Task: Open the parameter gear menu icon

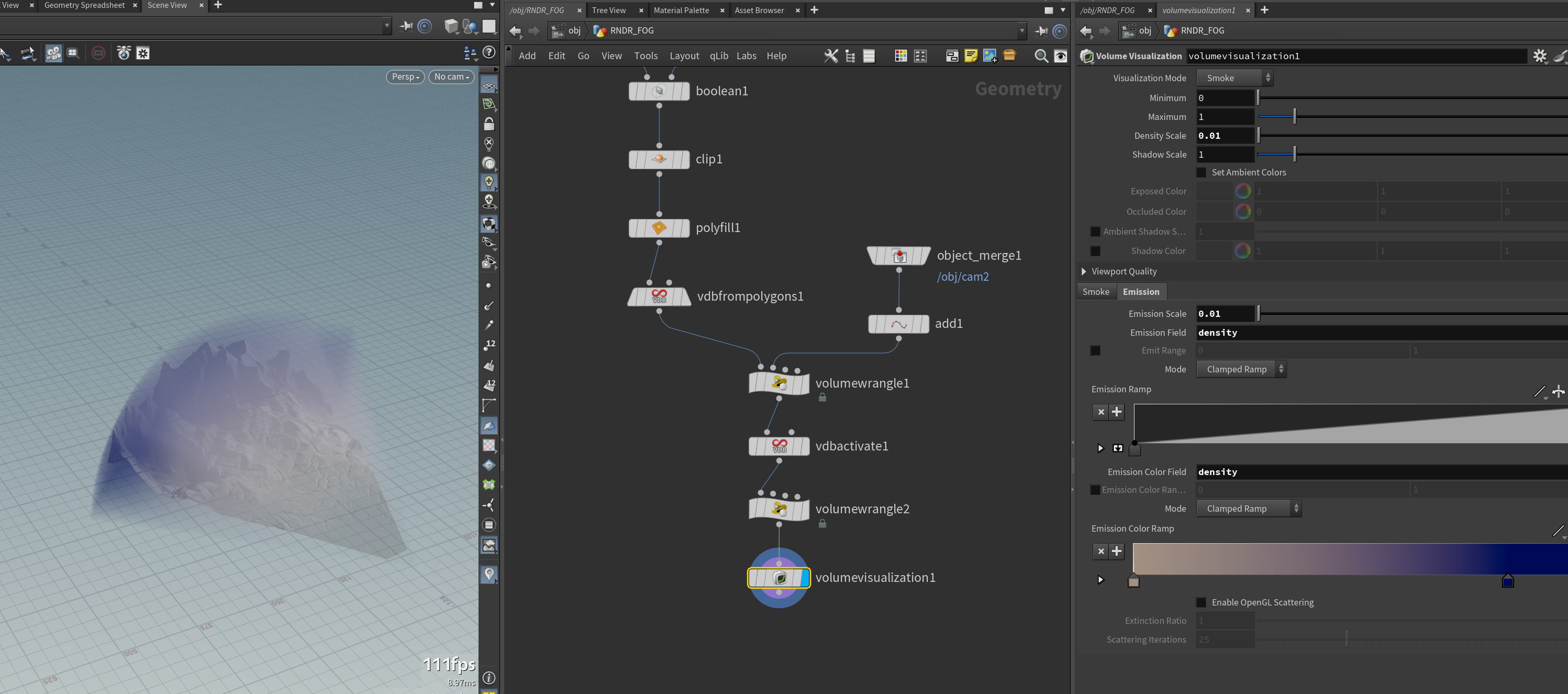Action: click(1539, 56)
